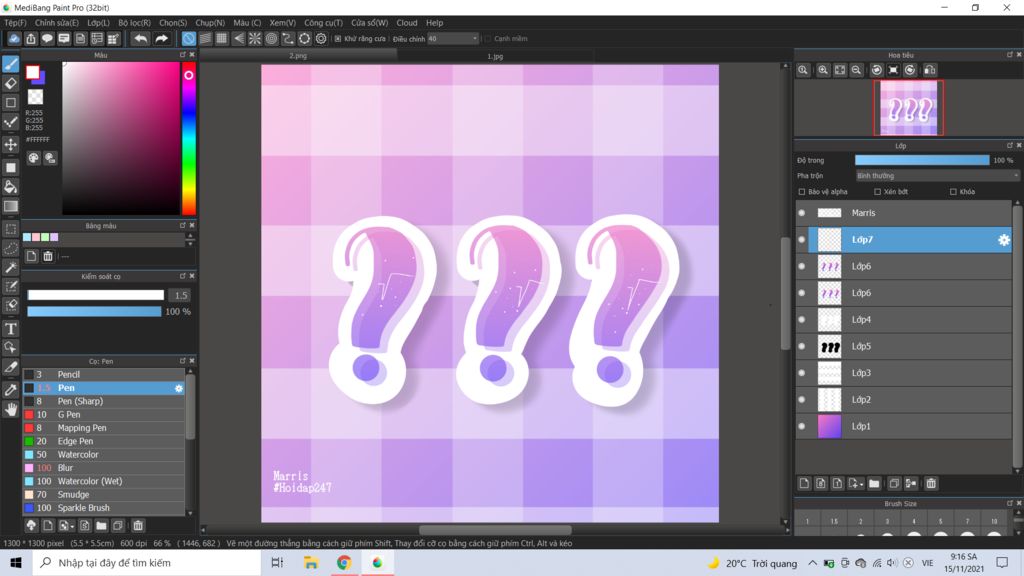Open Pen brush settings gear
1024x576 pixels.
tap(178, 388)
